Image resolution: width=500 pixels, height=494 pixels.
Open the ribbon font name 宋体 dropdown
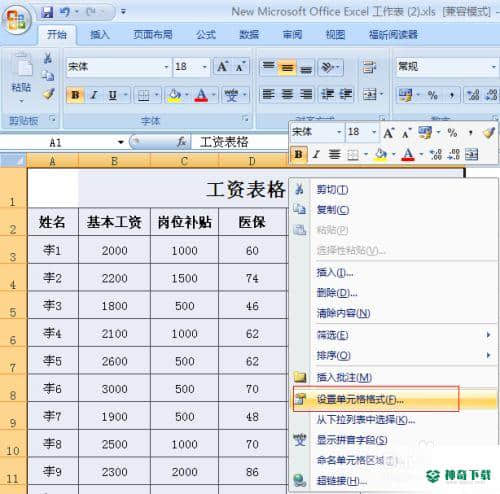point(166,67)
